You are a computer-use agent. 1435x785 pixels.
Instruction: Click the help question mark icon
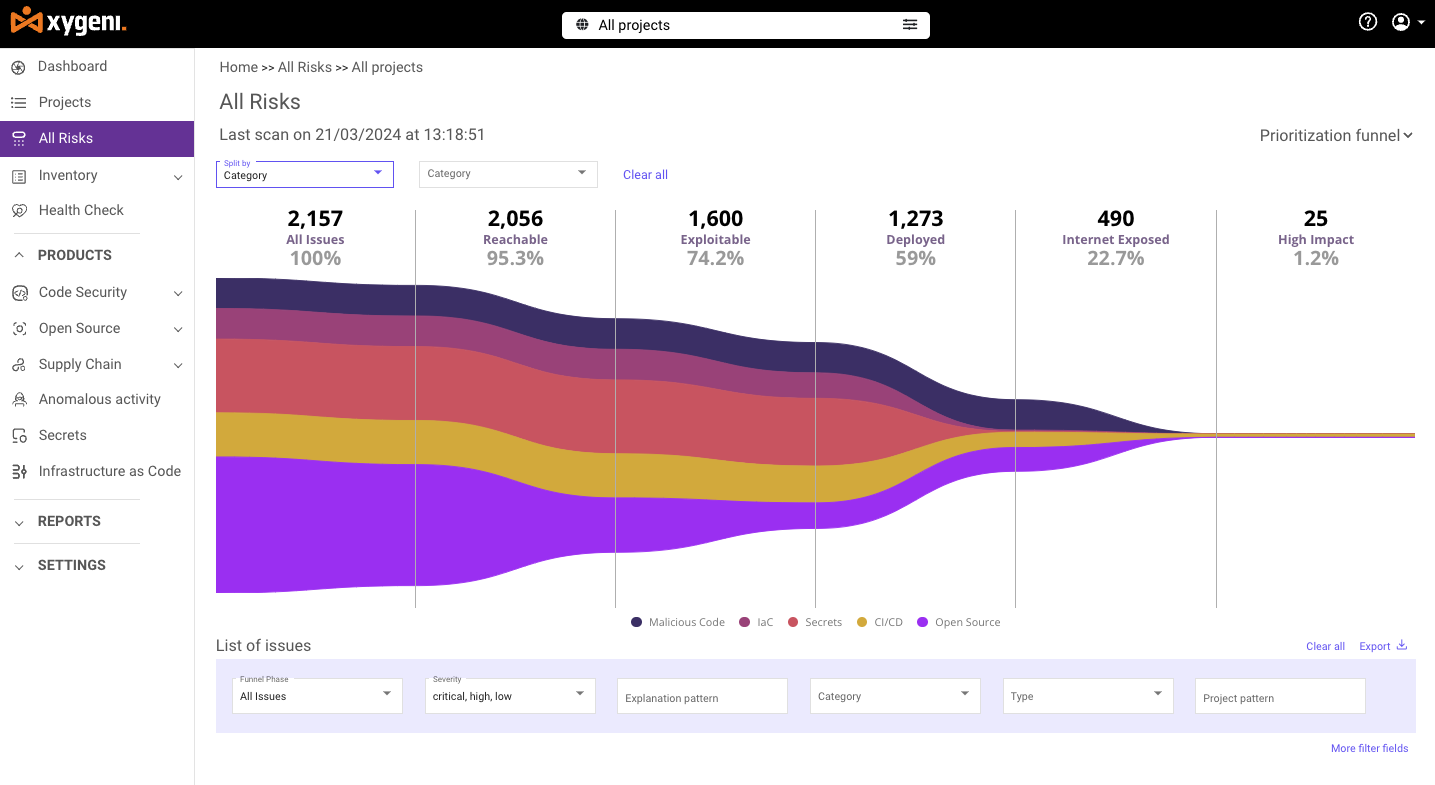[x=1368, y=22]
